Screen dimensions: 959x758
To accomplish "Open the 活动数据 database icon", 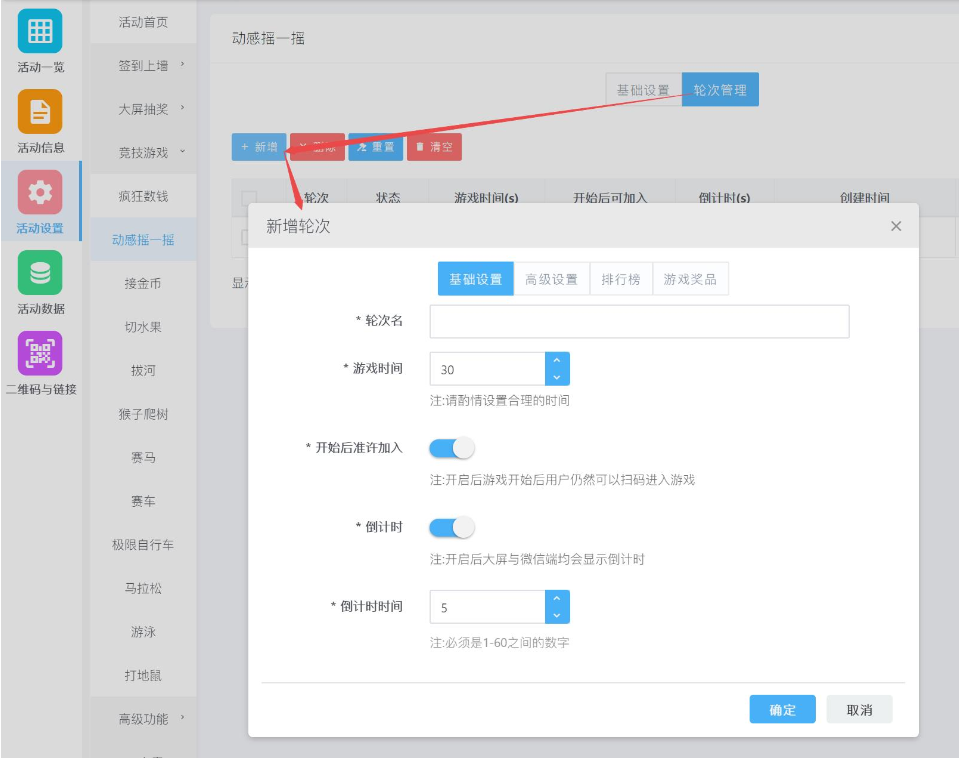I will [x=40, y=273].
